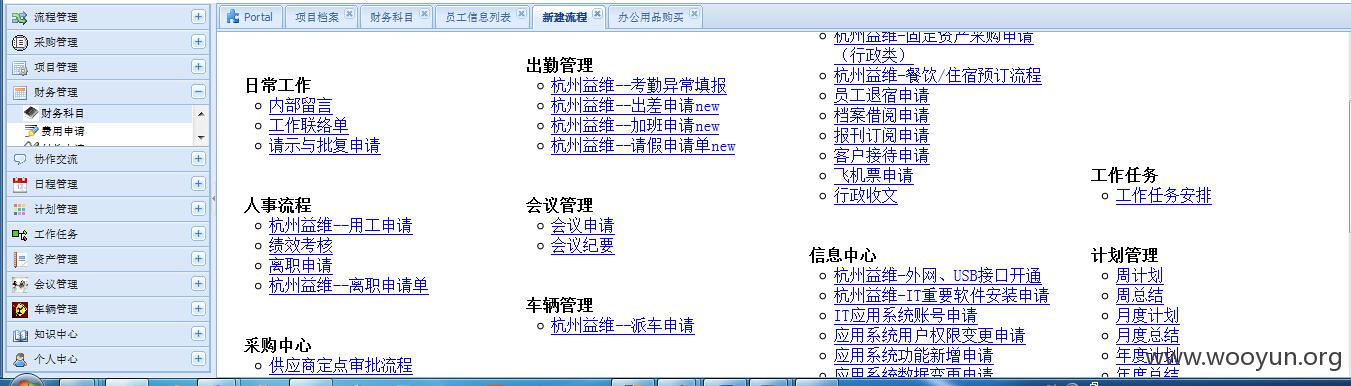Open 杭州益维--派车申请 link
Screen dimensions: 1351x386
click(622, 325)
